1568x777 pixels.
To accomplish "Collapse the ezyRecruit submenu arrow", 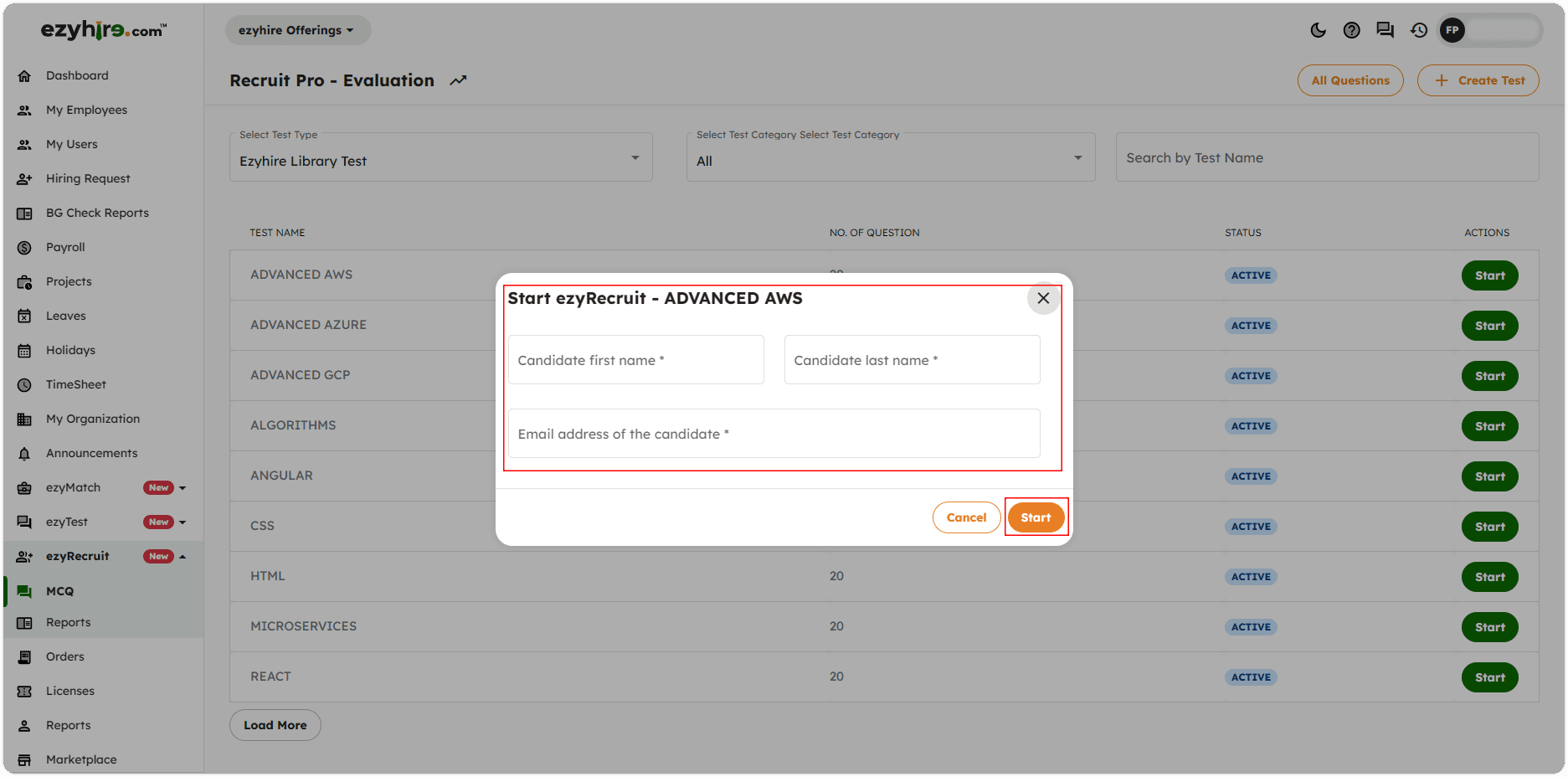I will pyautogui.click(x=183, y=557).
